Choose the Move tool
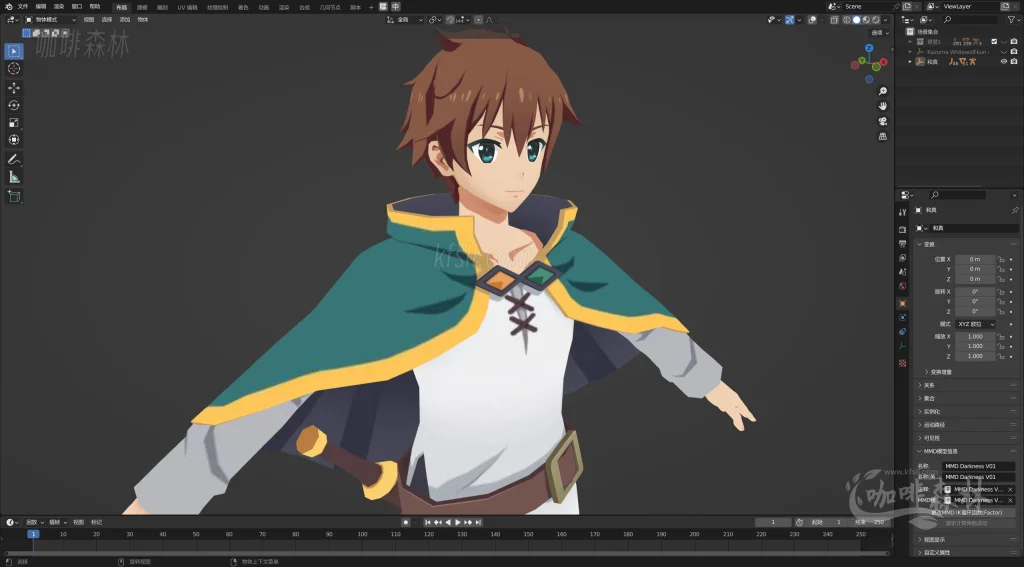1024x567 pixels. pos(14,88)
